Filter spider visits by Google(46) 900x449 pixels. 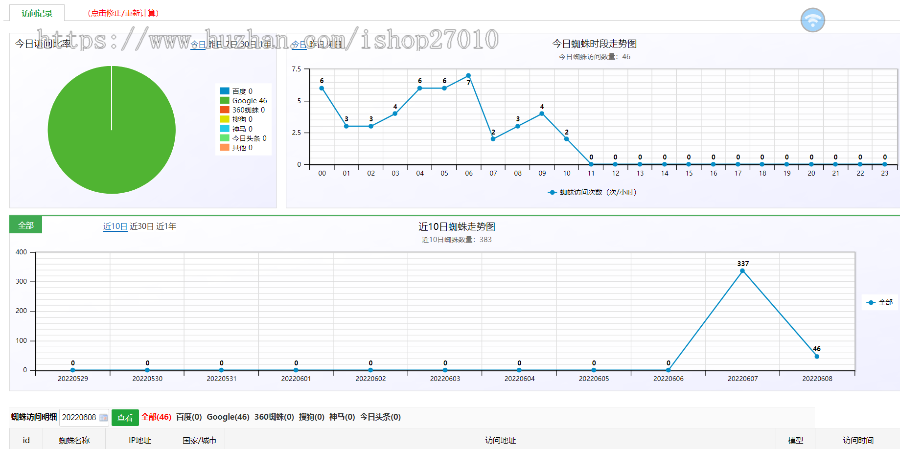point(228,417)
